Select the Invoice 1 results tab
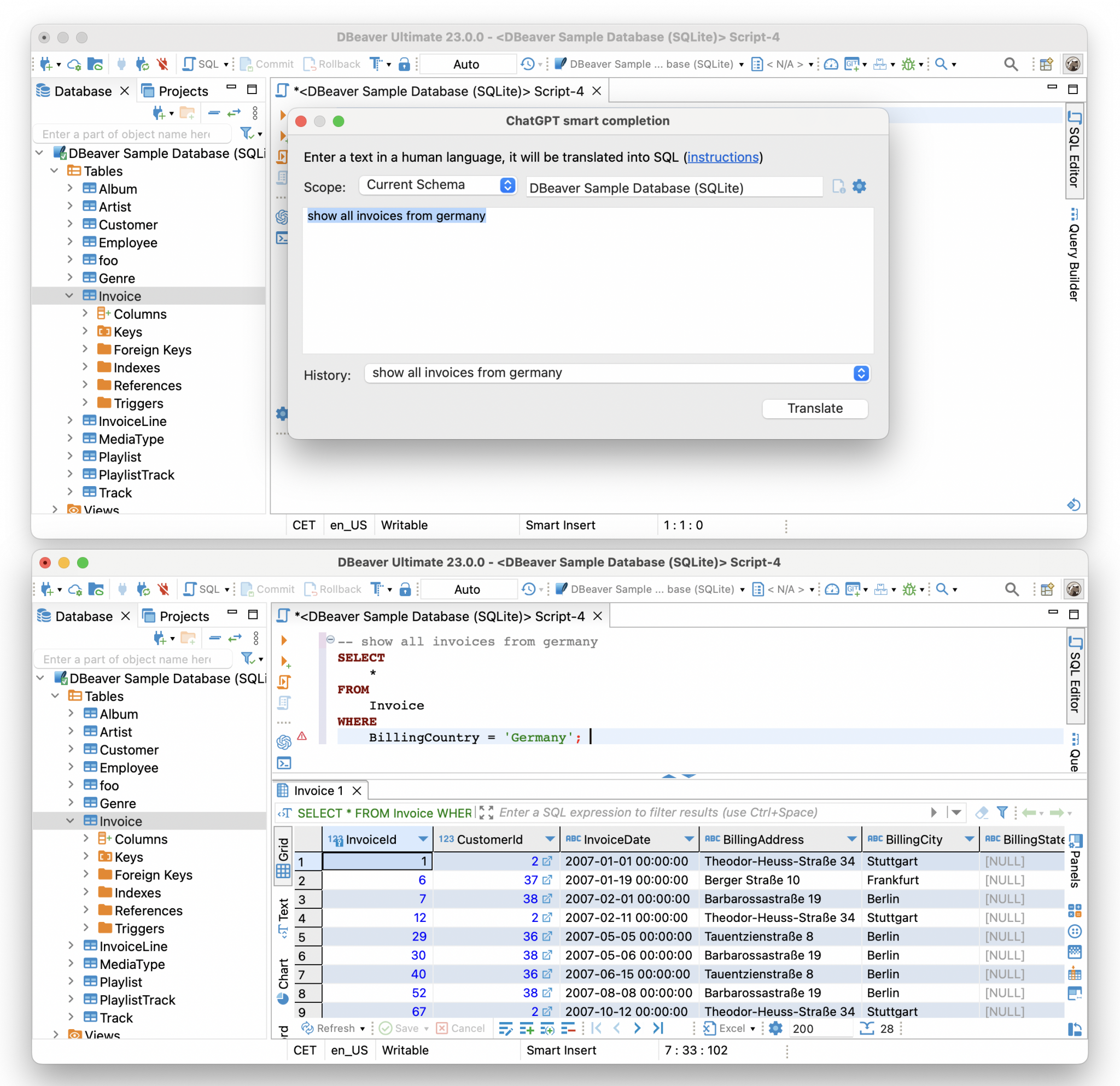The height and width of the screenshot is (1086, 1120). click(318, 791)
